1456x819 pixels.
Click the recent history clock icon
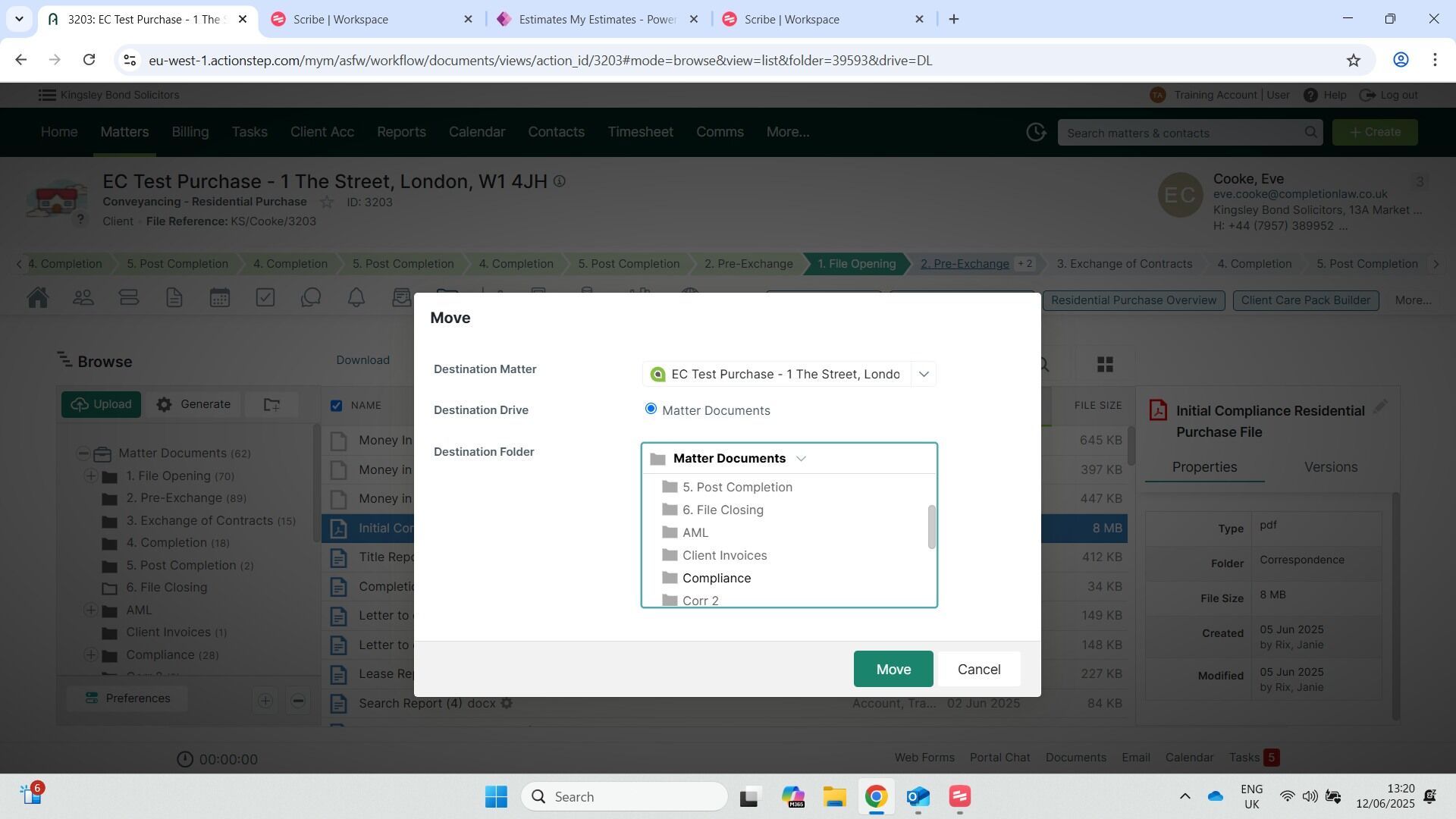[1036, 132]
